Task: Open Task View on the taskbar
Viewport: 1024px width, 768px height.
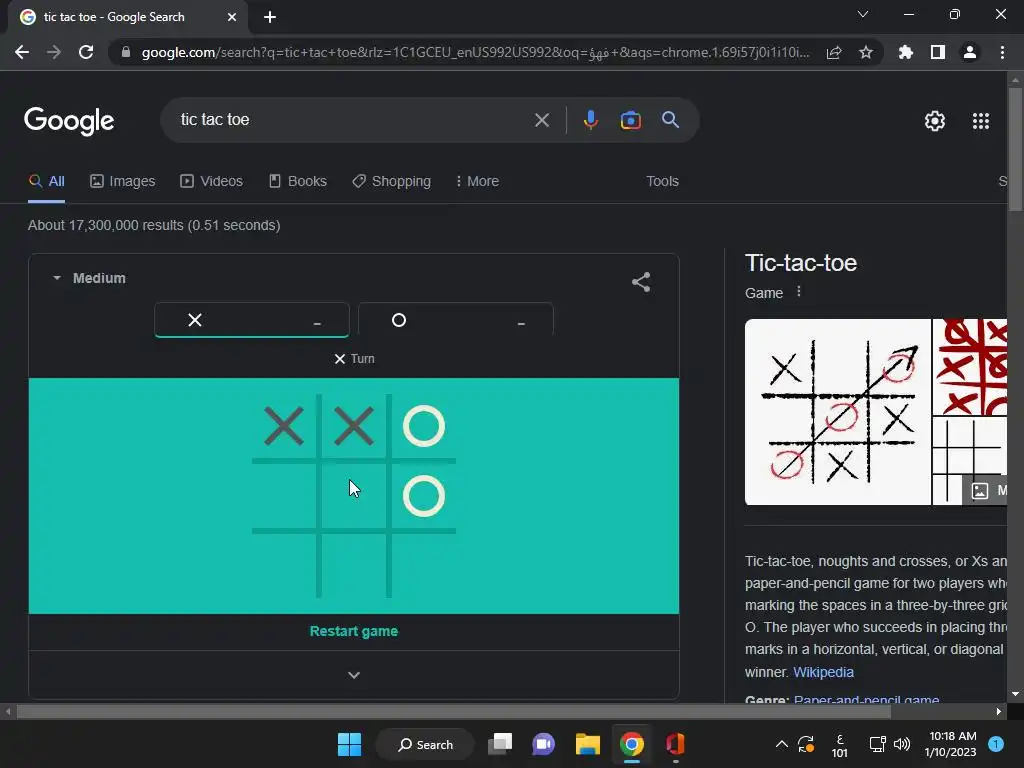Action: point(500,744)
